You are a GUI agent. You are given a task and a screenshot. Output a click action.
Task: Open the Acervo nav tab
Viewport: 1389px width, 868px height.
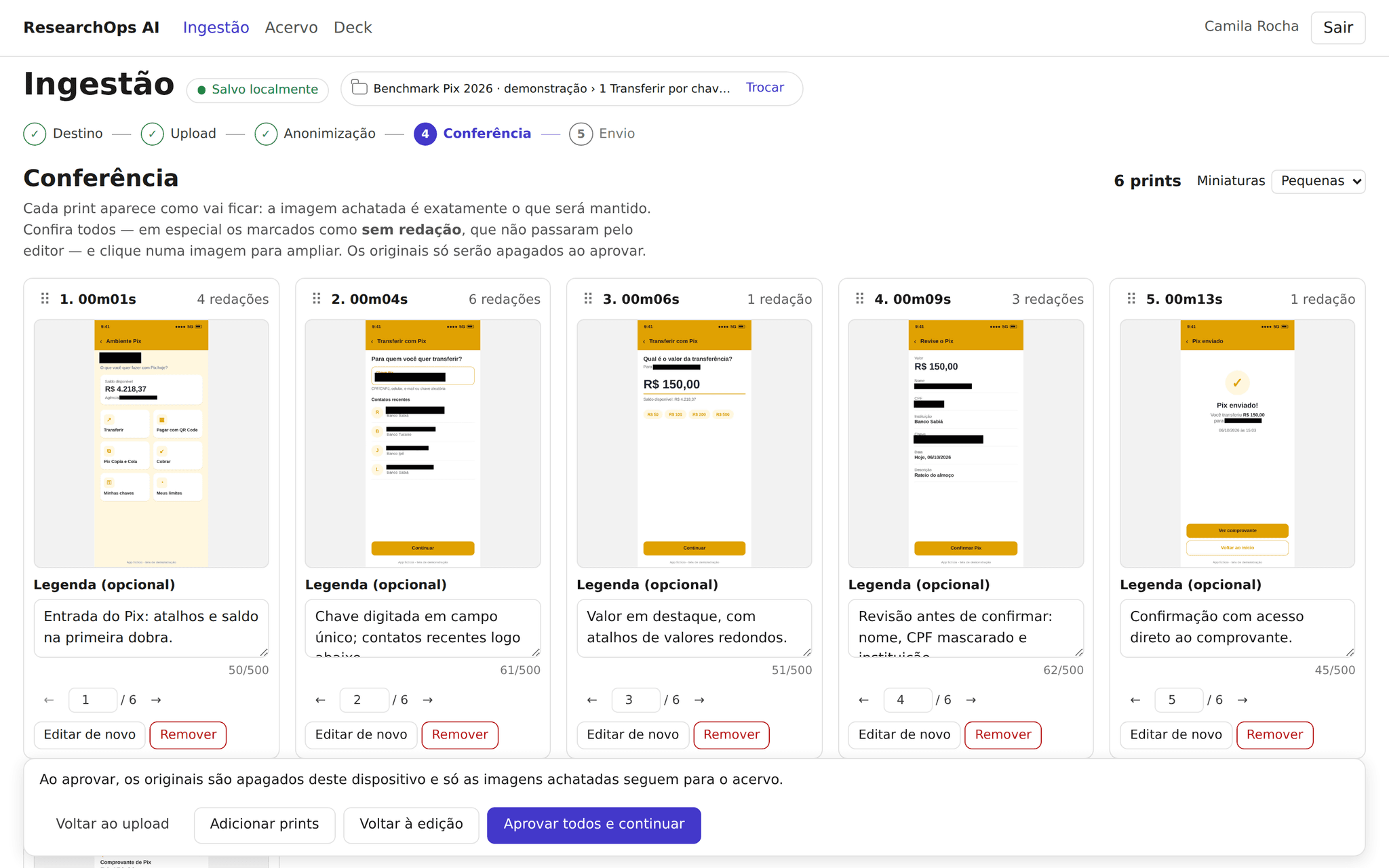coord(291,27)
